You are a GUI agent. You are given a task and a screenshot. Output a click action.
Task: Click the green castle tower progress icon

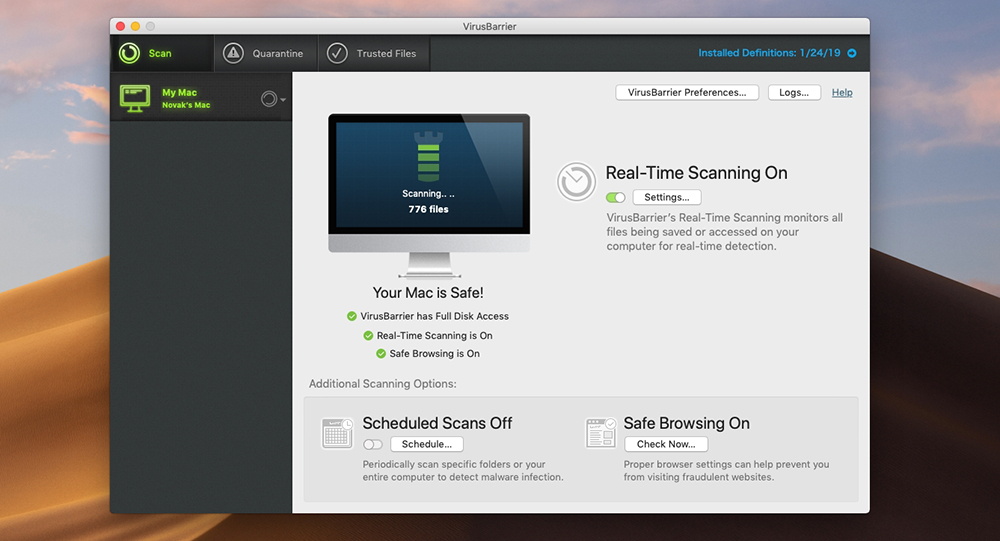coord(429,157)
